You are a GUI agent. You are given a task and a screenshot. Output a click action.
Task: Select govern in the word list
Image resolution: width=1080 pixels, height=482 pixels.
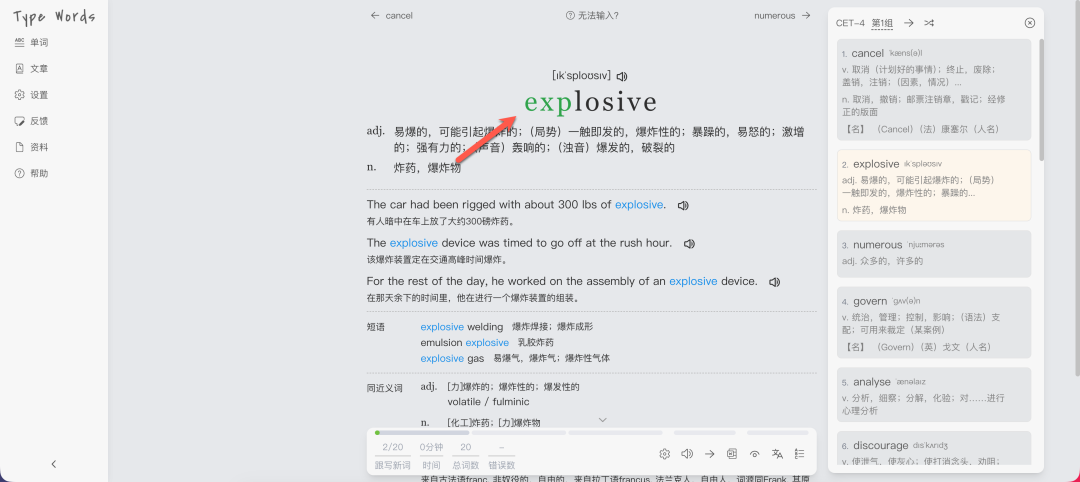(934, 322)
